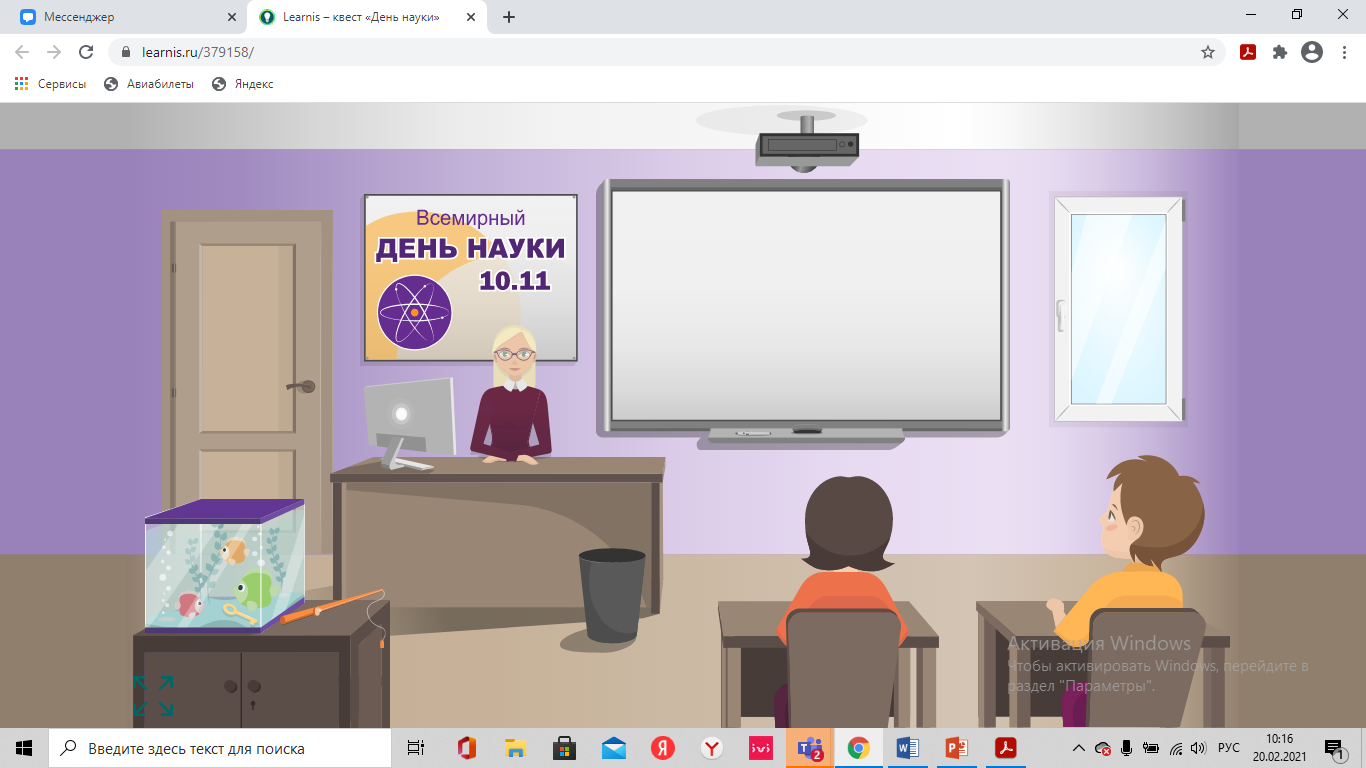This screenshot has height=768, width=1366.
Task: Click the golden key in the aquarium
Action: point(240,614)
